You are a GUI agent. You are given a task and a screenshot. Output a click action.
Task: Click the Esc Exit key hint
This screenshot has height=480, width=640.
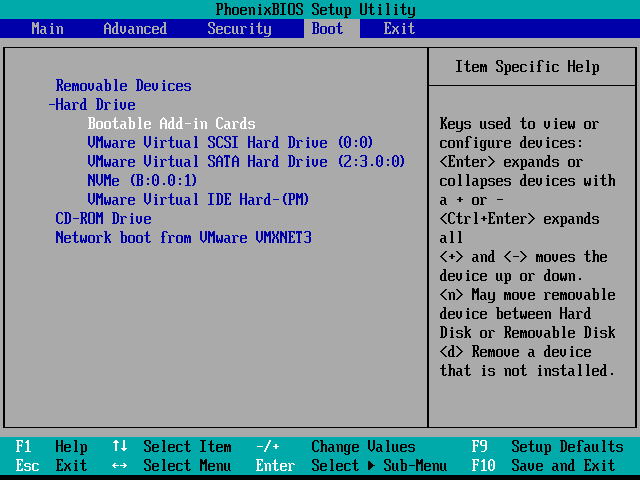pyautogui.click(x=50, y=466)
